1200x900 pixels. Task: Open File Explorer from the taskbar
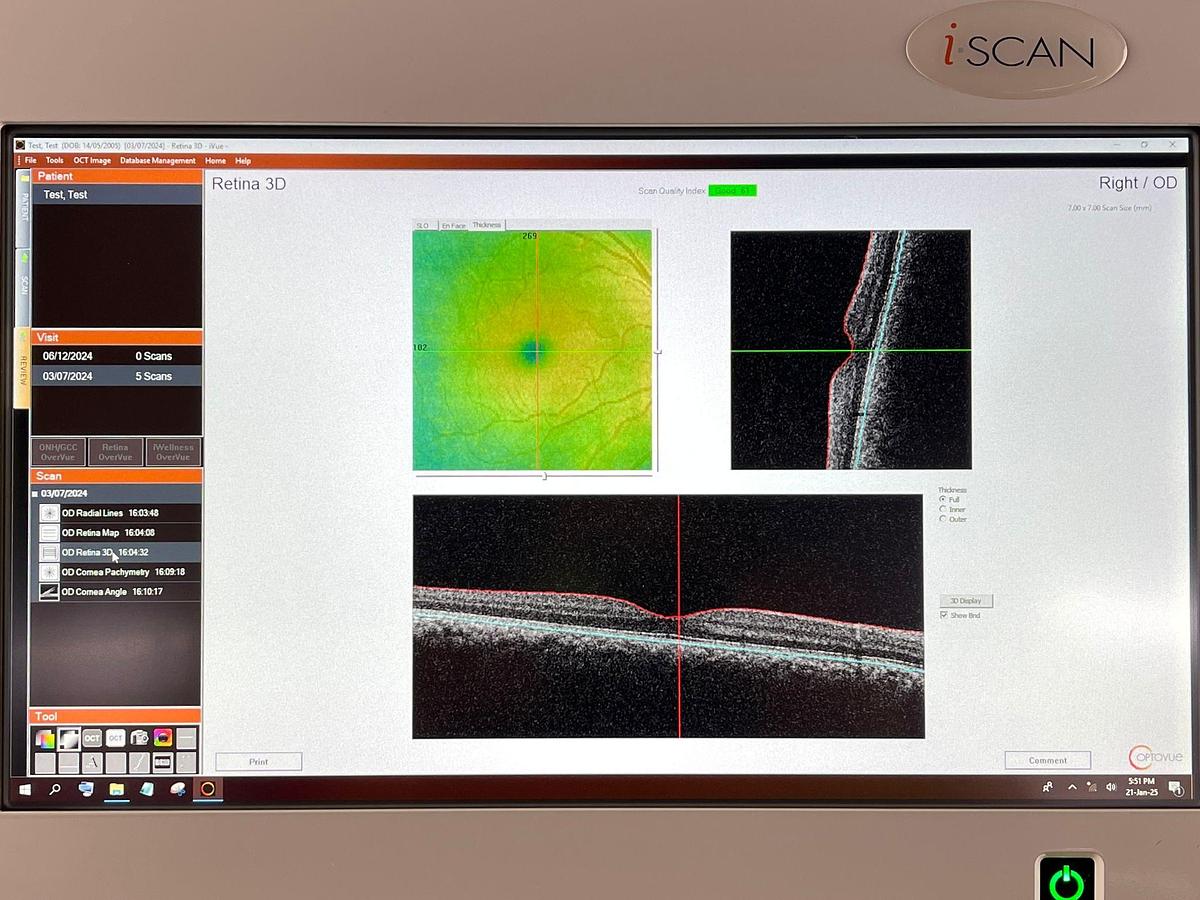pos(116,789)
